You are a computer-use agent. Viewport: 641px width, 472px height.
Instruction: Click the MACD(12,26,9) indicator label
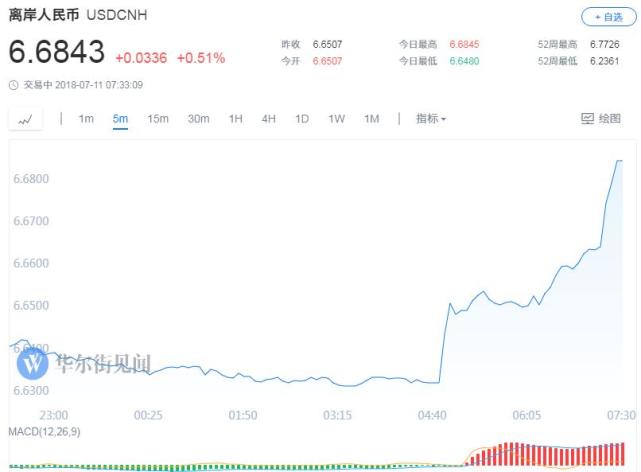pos(44,431)
